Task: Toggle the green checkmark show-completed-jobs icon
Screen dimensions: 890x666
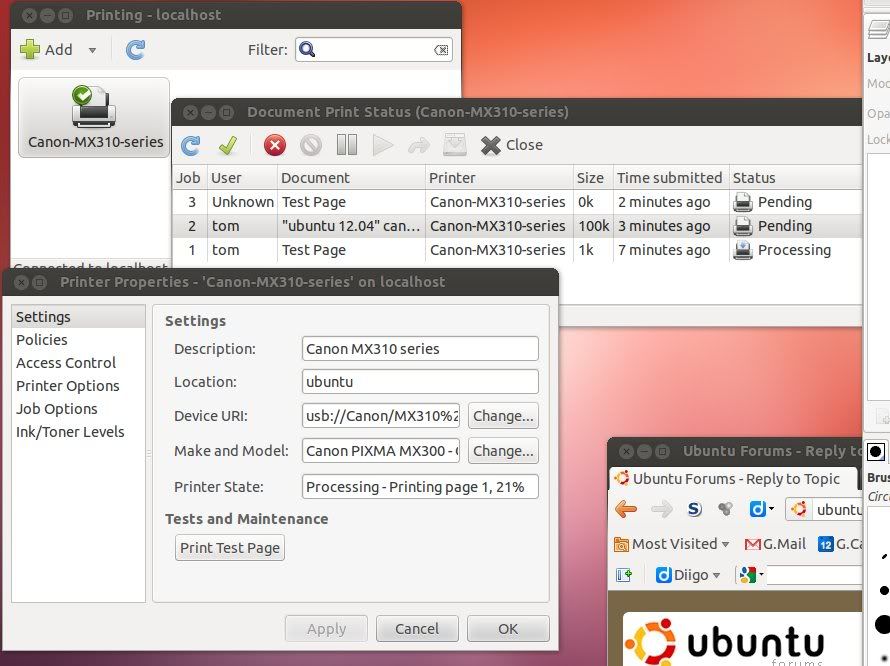Action: [x=228, y=145]
